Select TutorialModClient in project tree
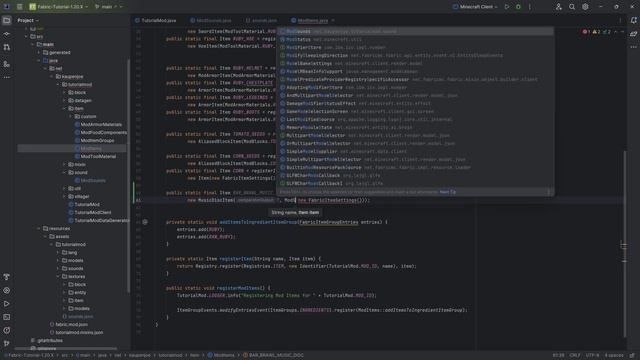The width and height of the screenshot is (640, 360). (x=90, y=213)
